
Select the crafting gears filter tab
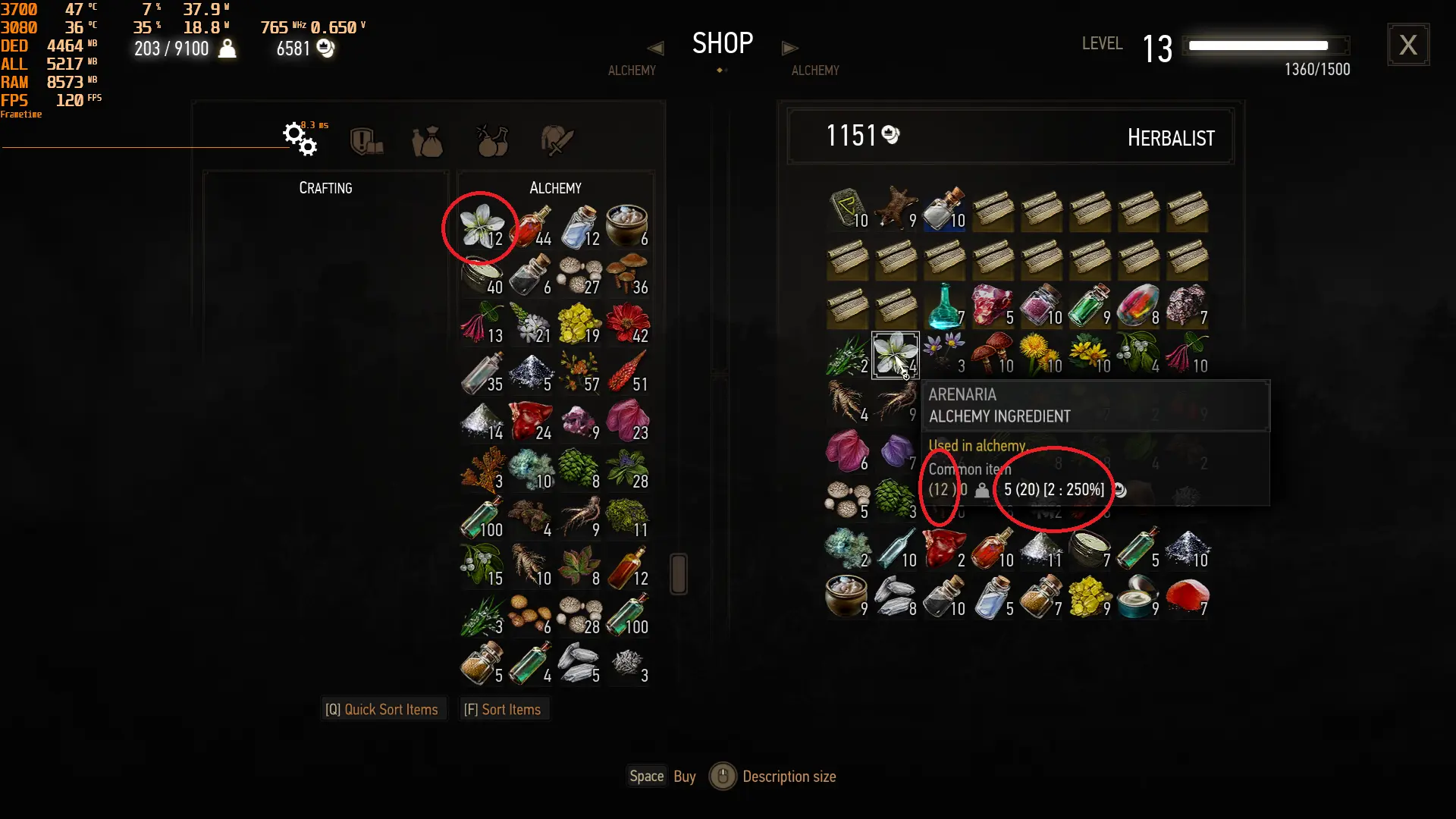[300, 140]
